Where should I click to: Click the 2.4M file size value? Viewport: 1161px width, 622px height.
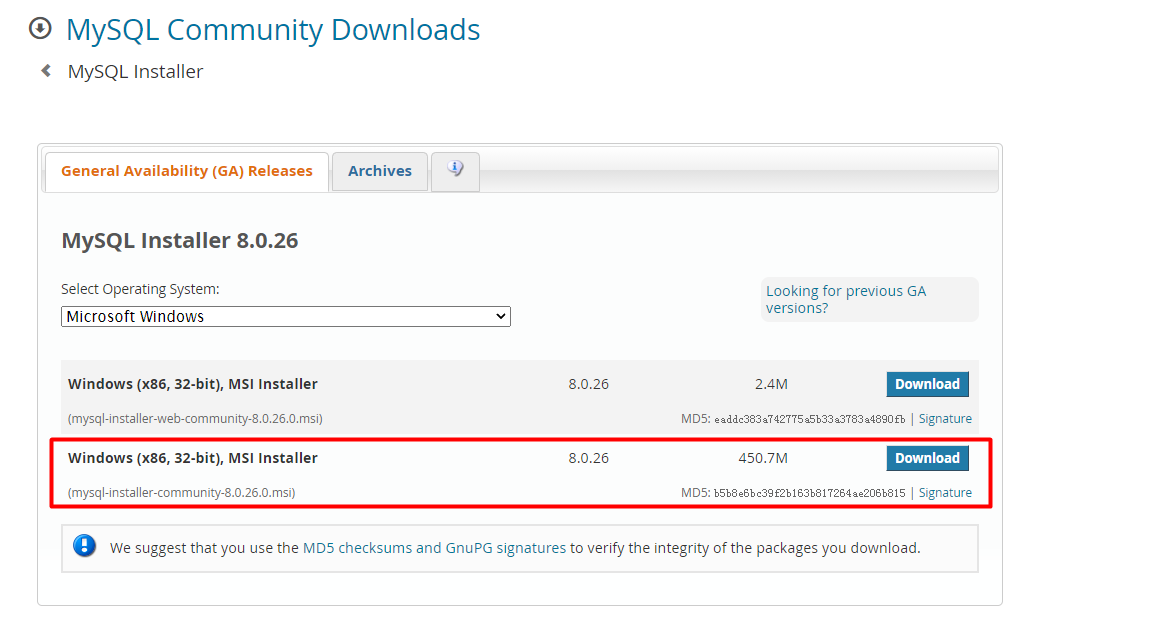(771, 384)
